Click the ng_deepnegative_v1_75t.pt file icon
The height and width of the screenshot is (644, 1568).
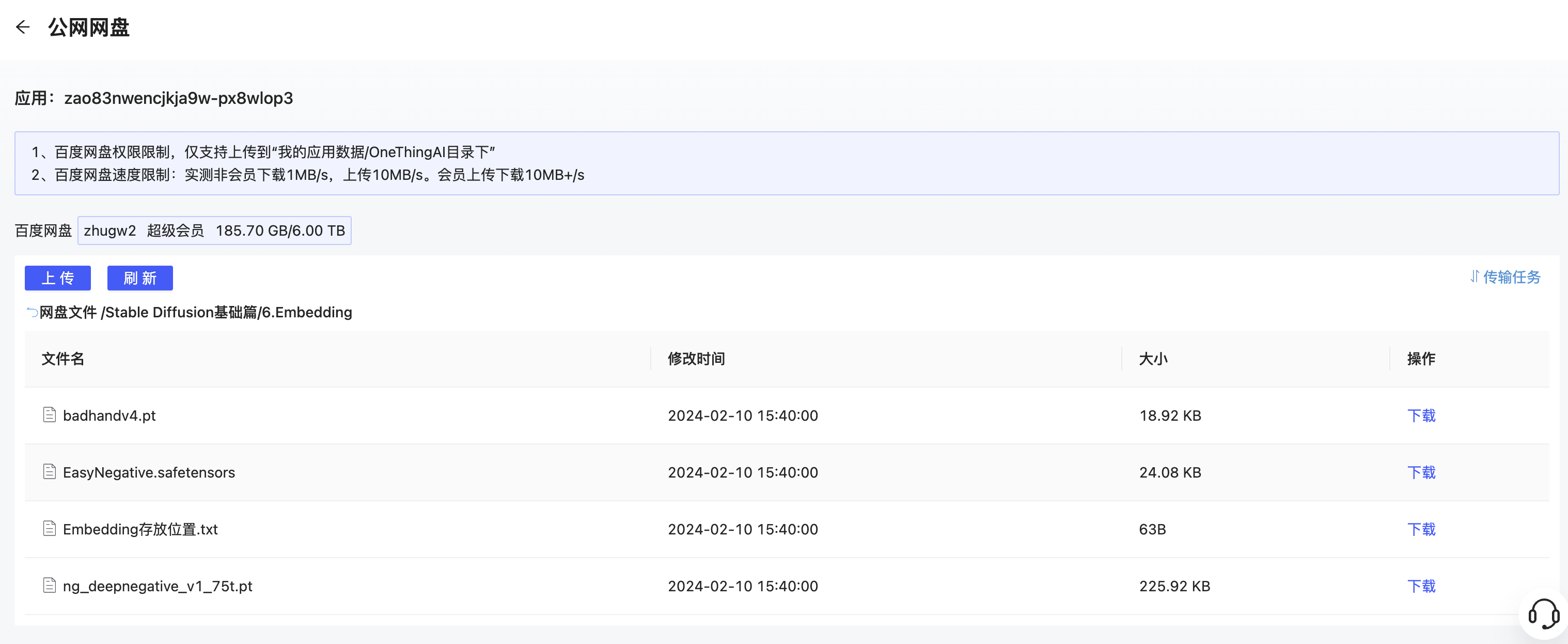[x=49, y=586]
